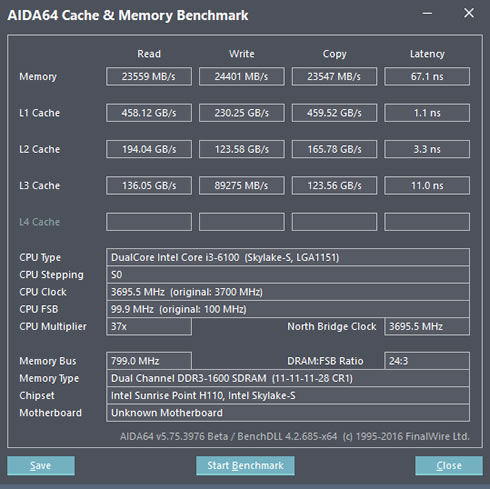
Task: Click the Memory Latency 67.1 ns cell
Action: pyautogui.click(x=427, y=76)
